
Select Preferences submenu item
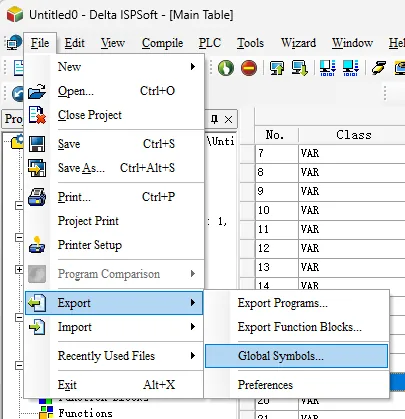coord(296,385)
